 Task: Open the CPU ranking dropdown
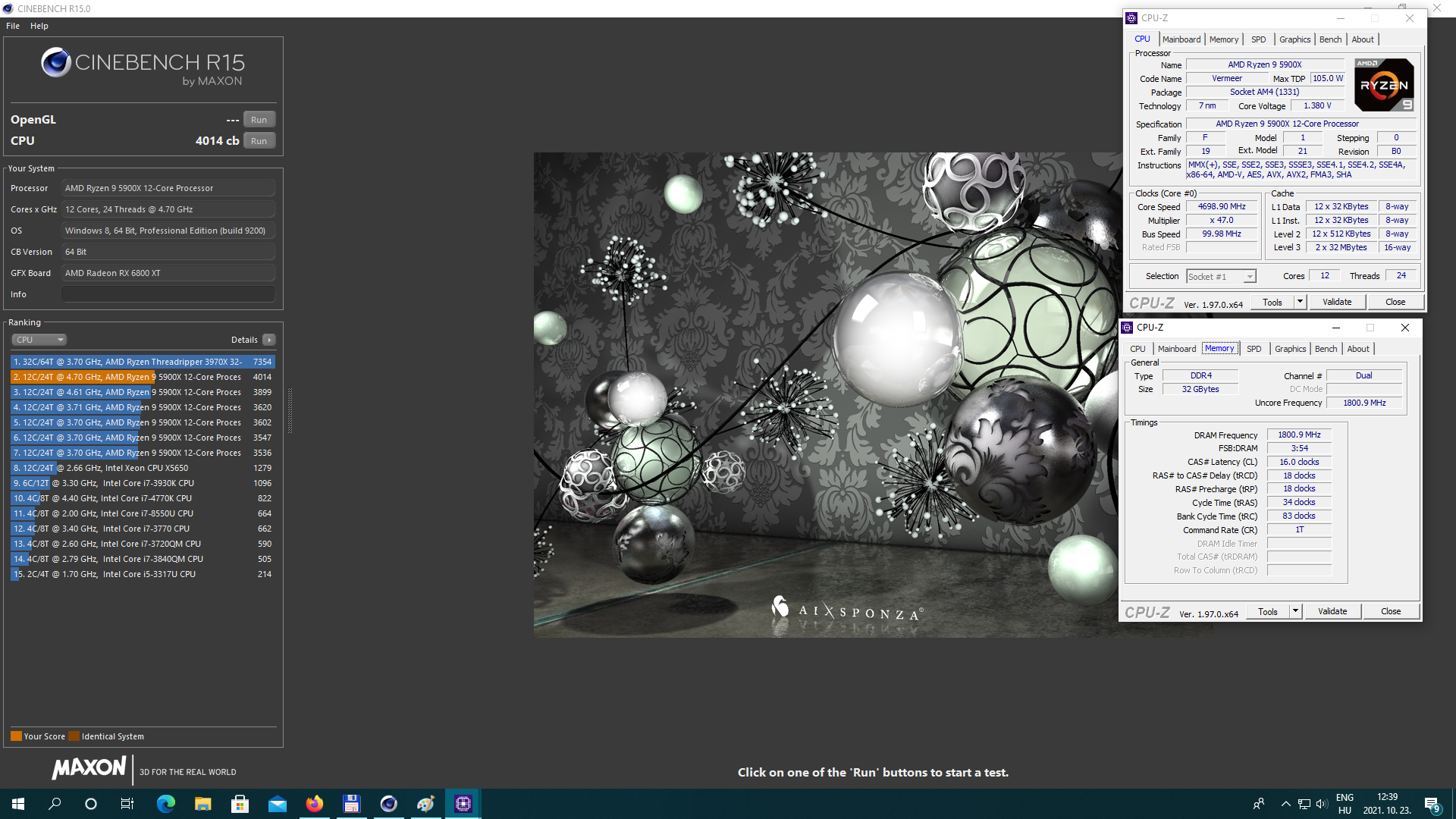tap(39, 340)
